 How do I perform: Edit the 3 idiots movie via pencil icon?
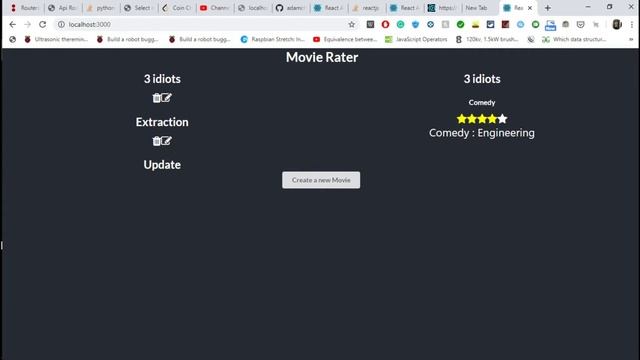point(166,98)
